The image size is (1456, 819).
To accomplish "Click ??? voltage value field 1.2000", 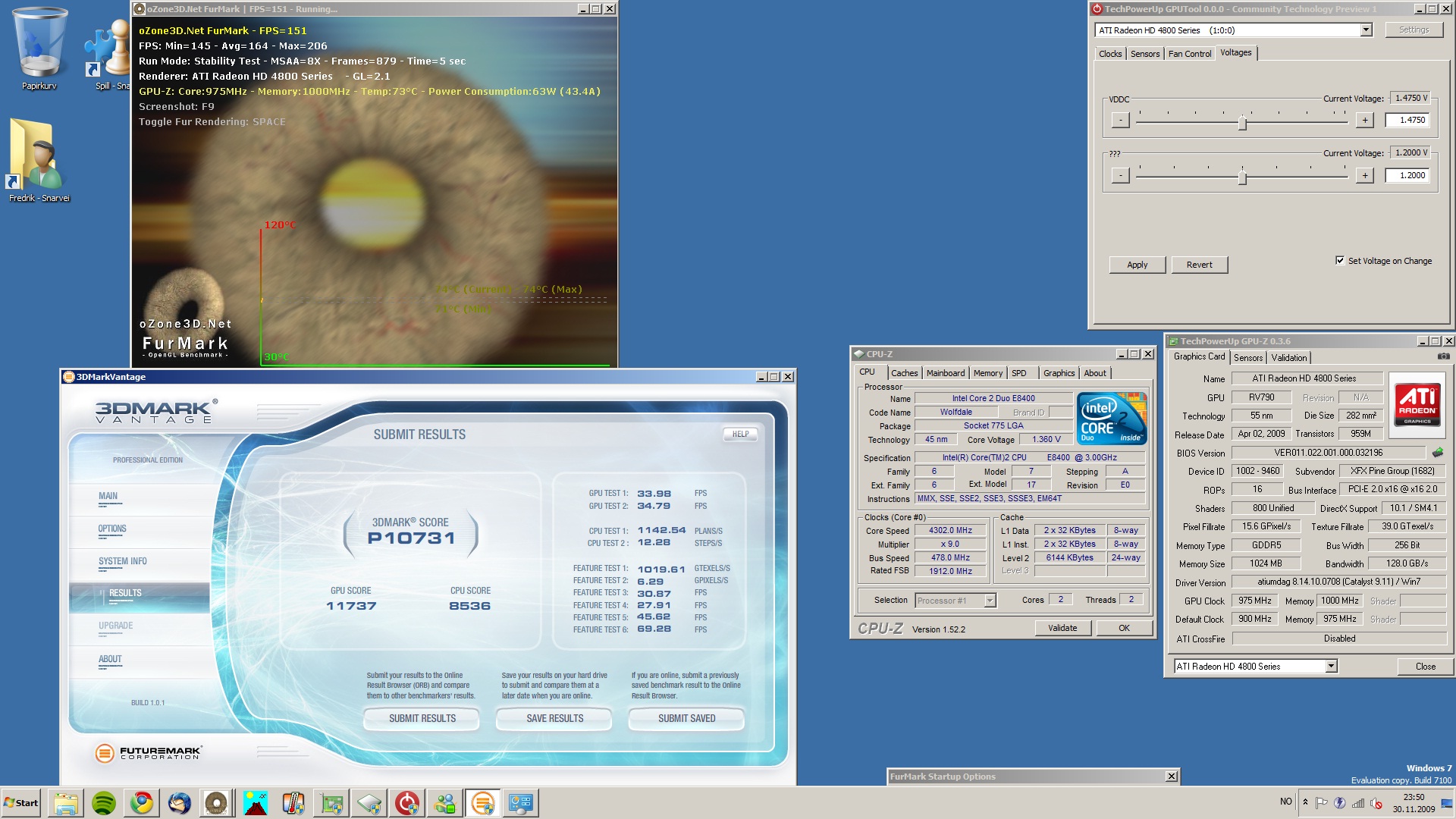I will click(x=1408, y=175).
